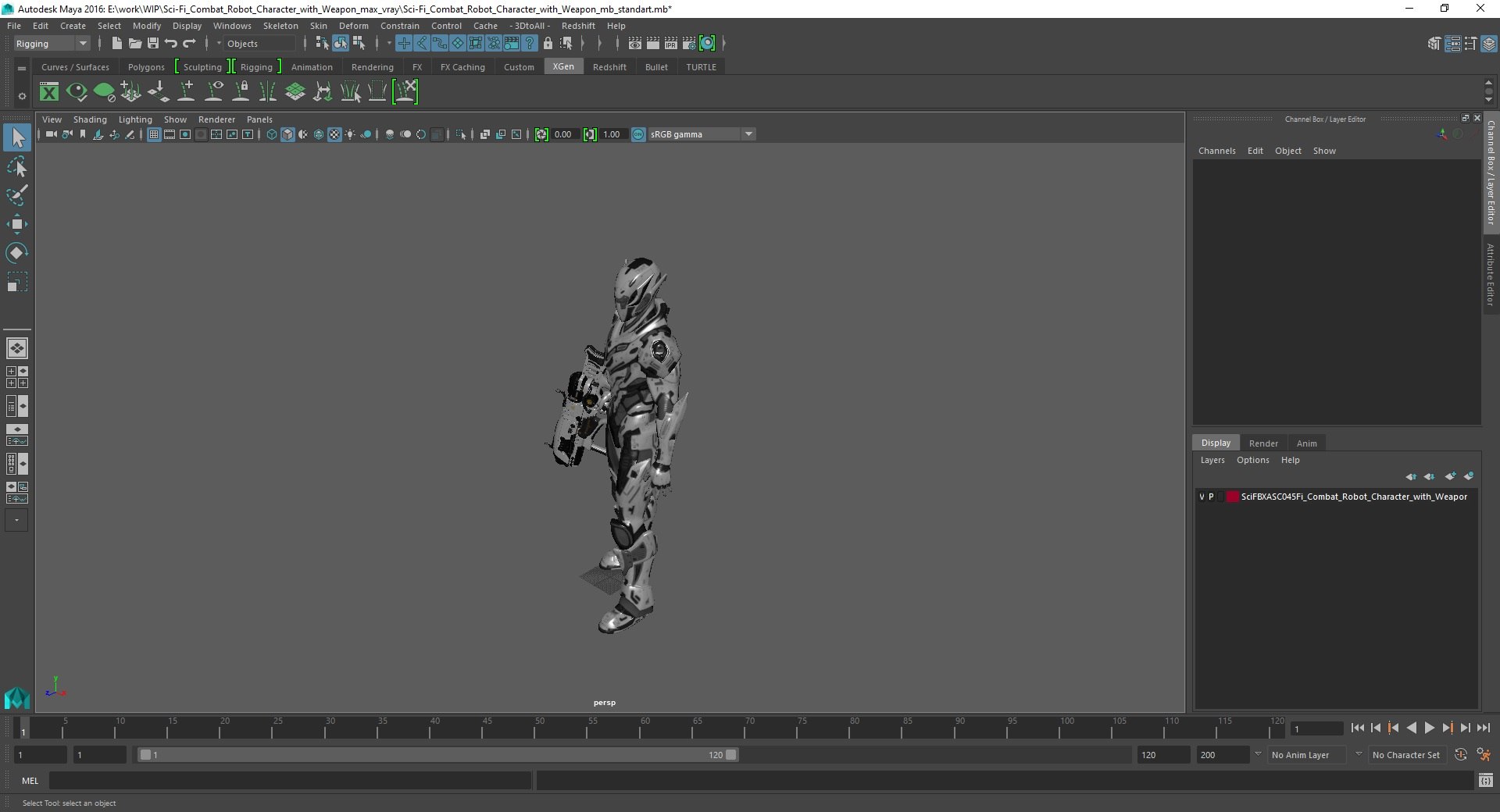Open the Objects selection mask dropdown

coord(259,44)
